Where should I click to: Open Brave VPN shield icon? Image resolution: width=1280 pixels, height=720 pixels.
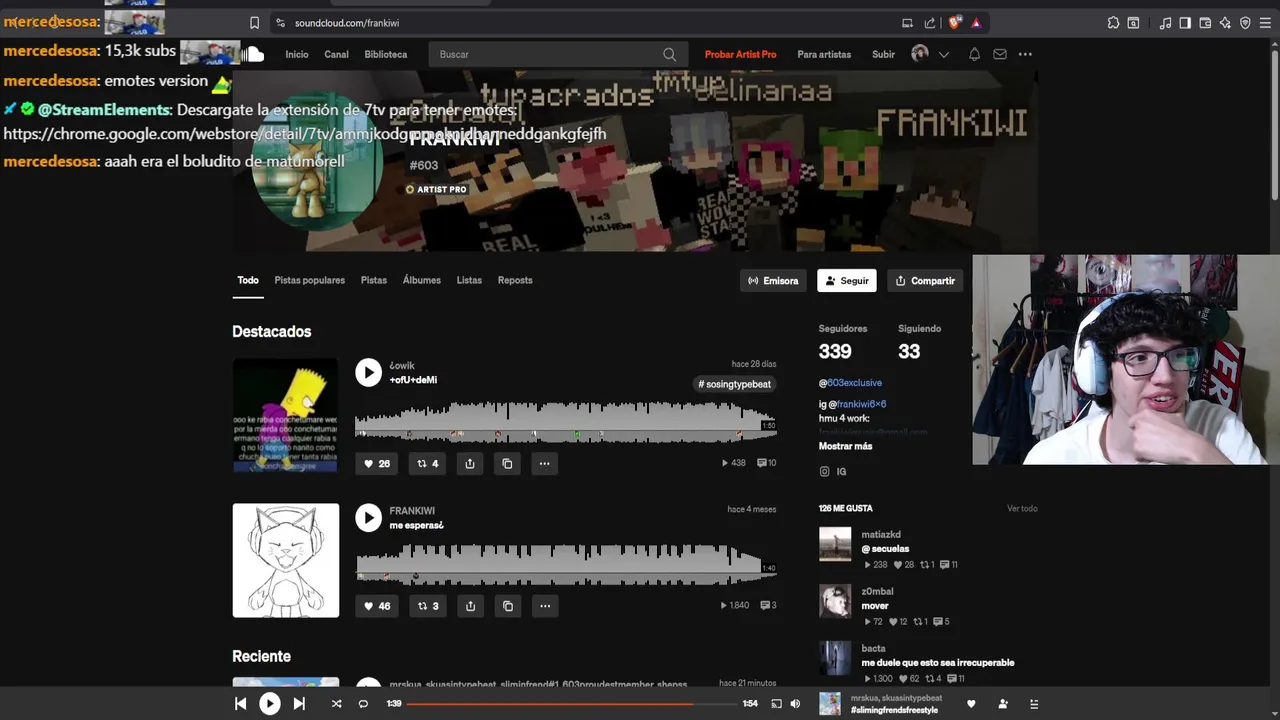tap(1245, 23)
